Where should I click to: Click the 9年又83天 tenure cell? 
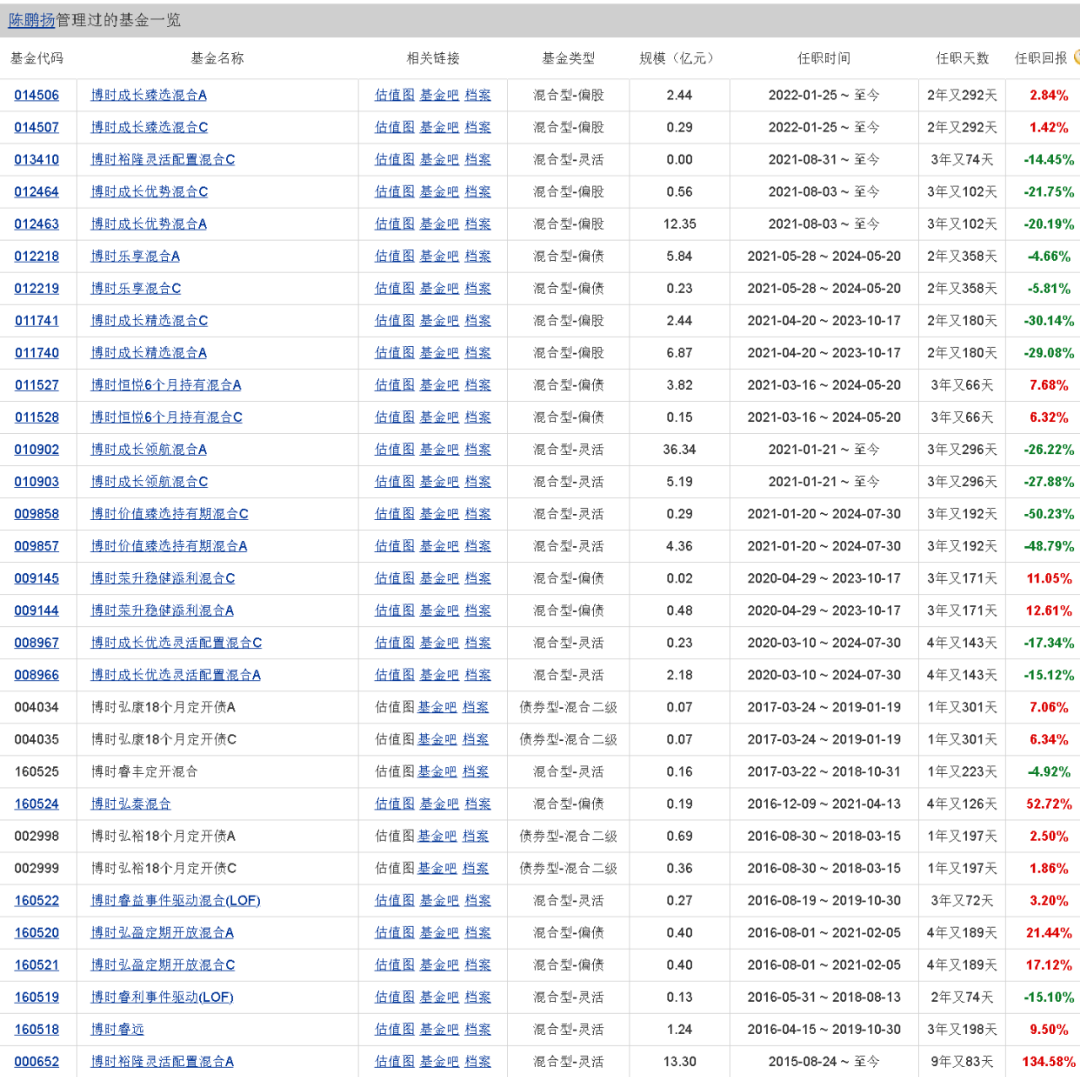click(x=962, y=1062)
